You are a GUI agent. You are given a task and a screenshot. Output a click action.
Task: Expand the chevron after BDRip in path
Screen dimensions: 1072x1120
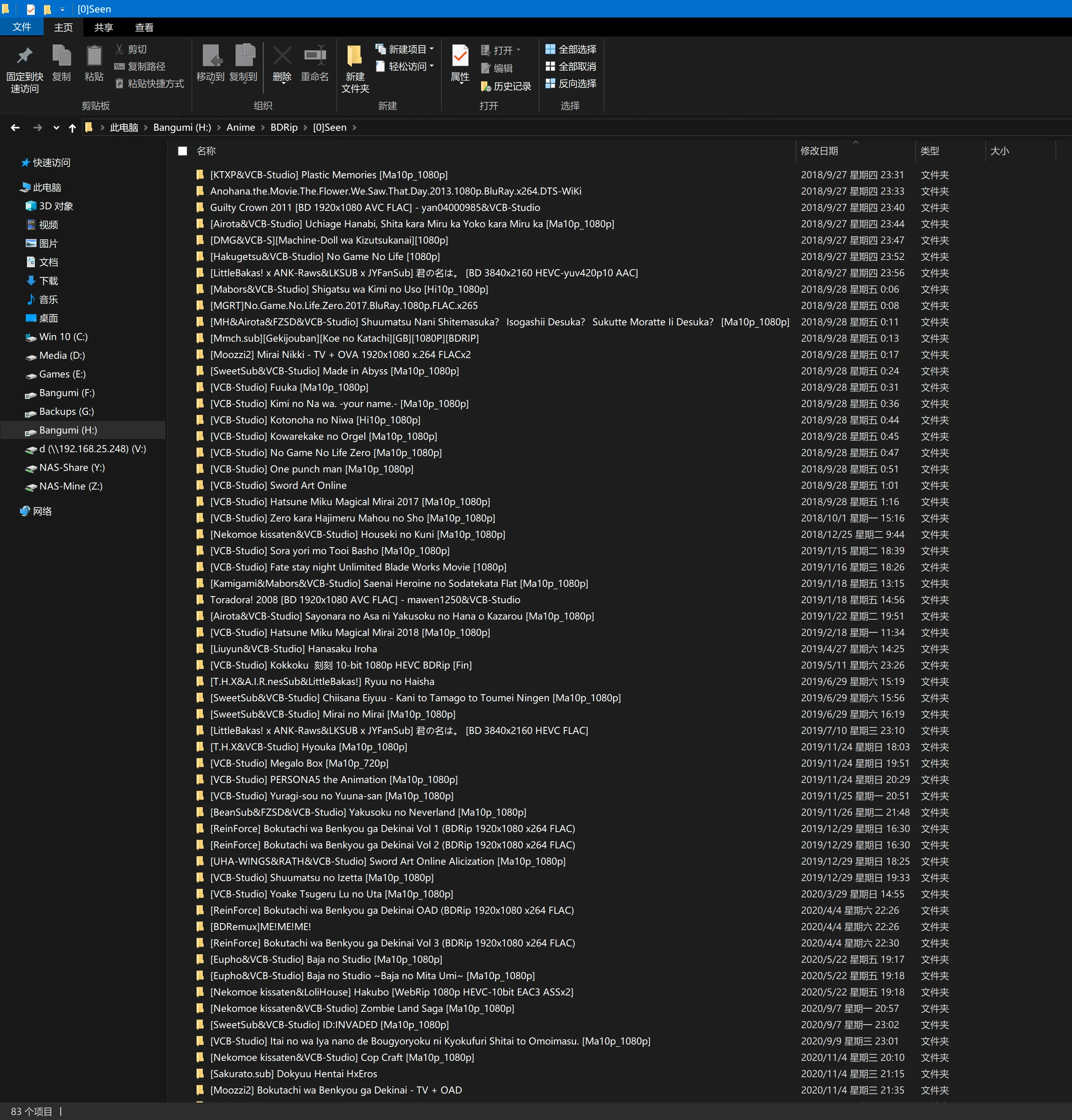(305, 128)
